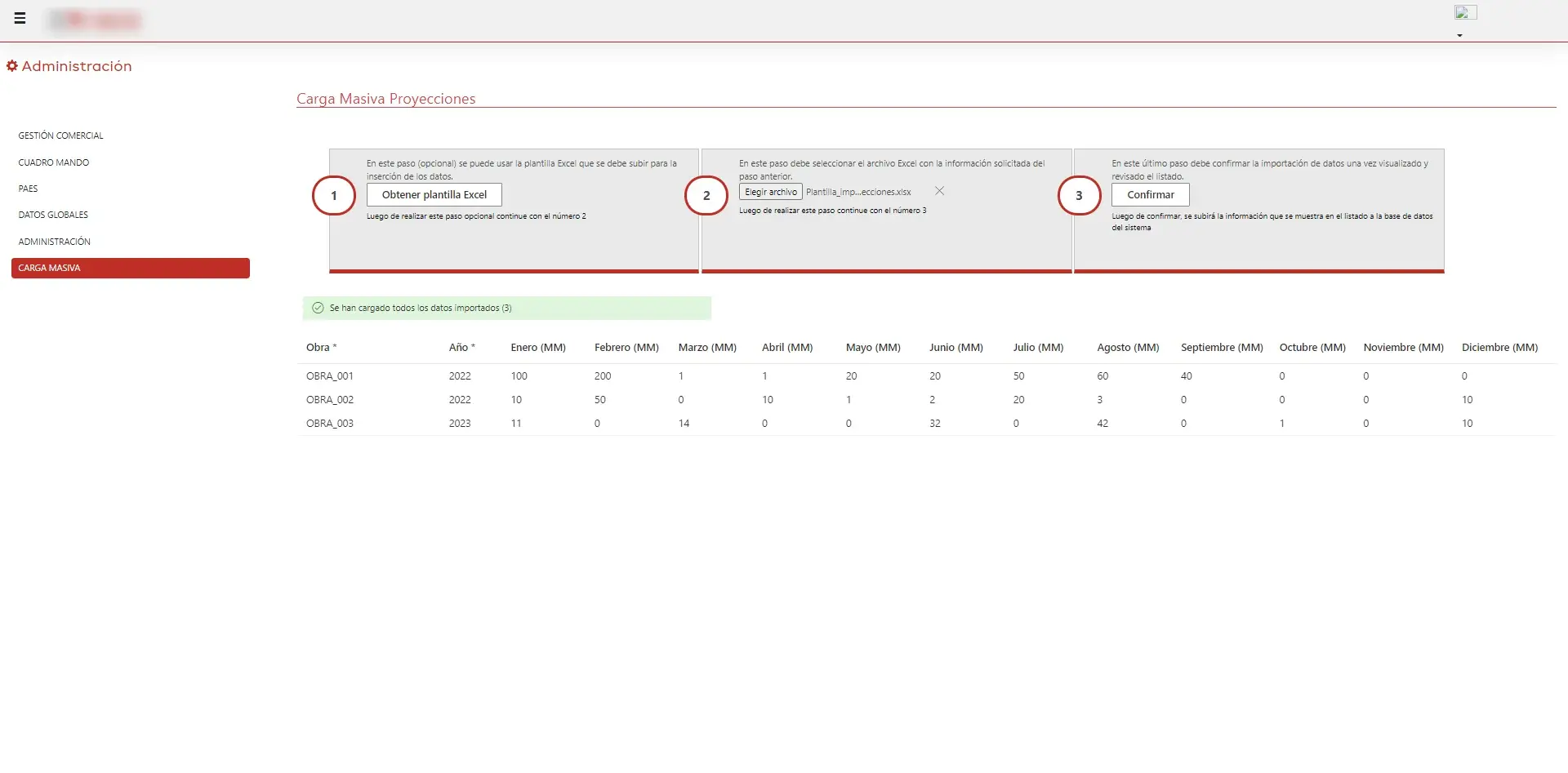Open Cuadro Mando menu item
Viewport: 1568px width, 773px height.
point(54,162)
